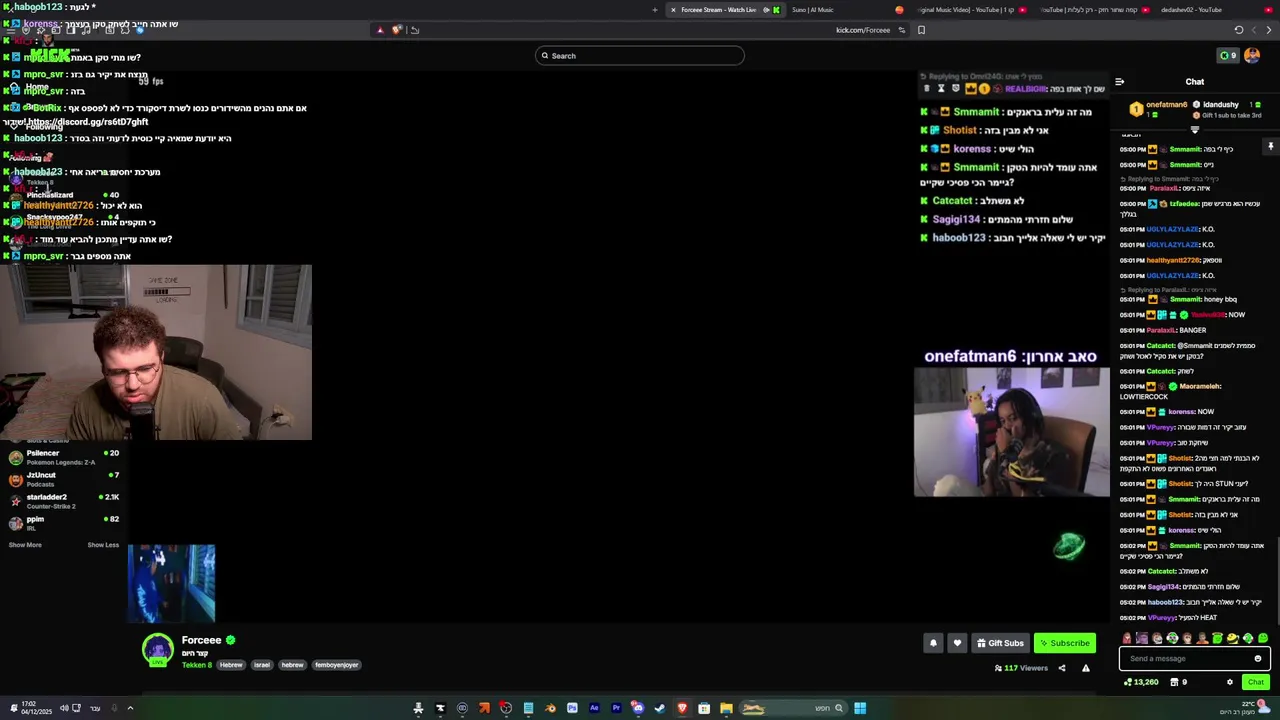Screen dimensions: 1280x720
Task: Turn on stream notifications with the bell icon
Action: [x=933, y=643]
